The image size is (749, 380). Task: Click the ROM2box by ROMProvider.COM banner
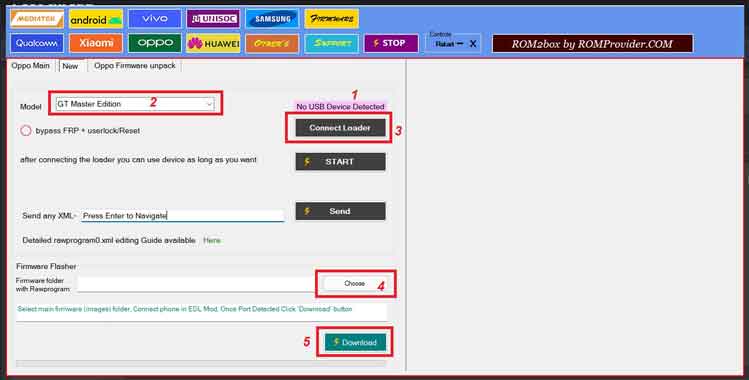tap(592, 44)
